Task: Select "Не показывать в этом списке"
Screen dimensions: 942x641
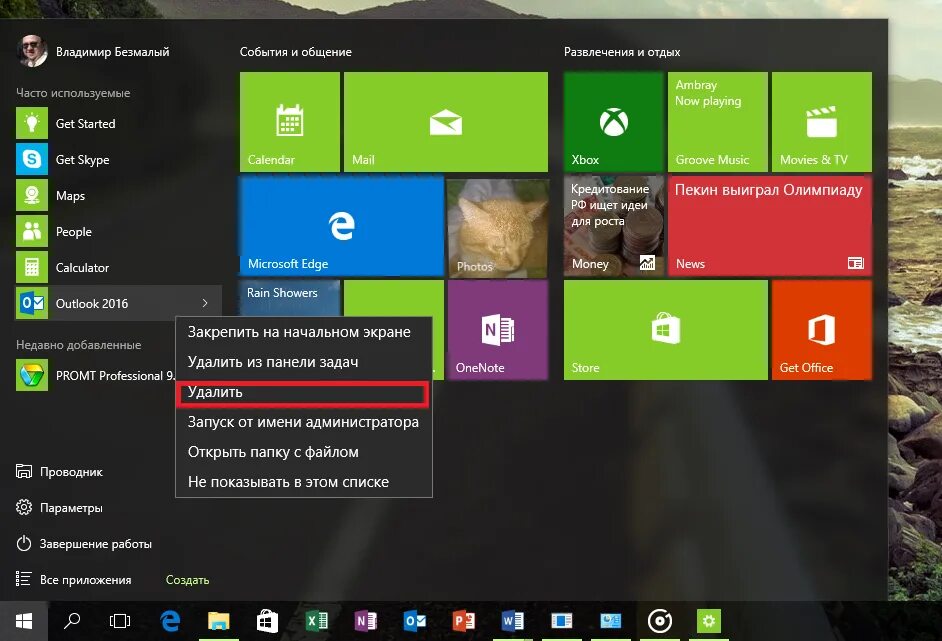Action: (303, 482)
